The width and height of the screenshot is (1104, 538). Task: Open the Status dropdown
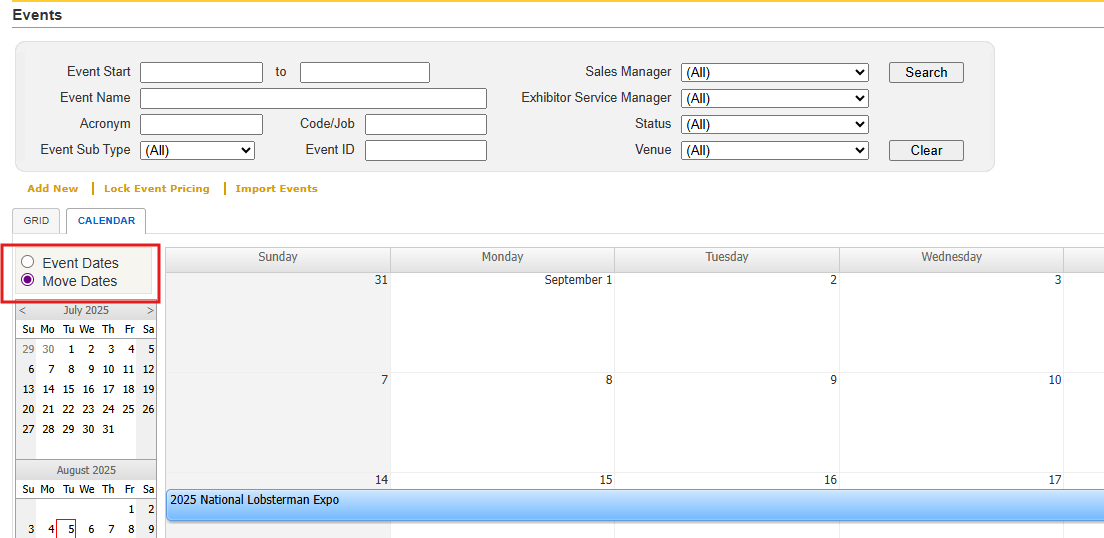774,125
